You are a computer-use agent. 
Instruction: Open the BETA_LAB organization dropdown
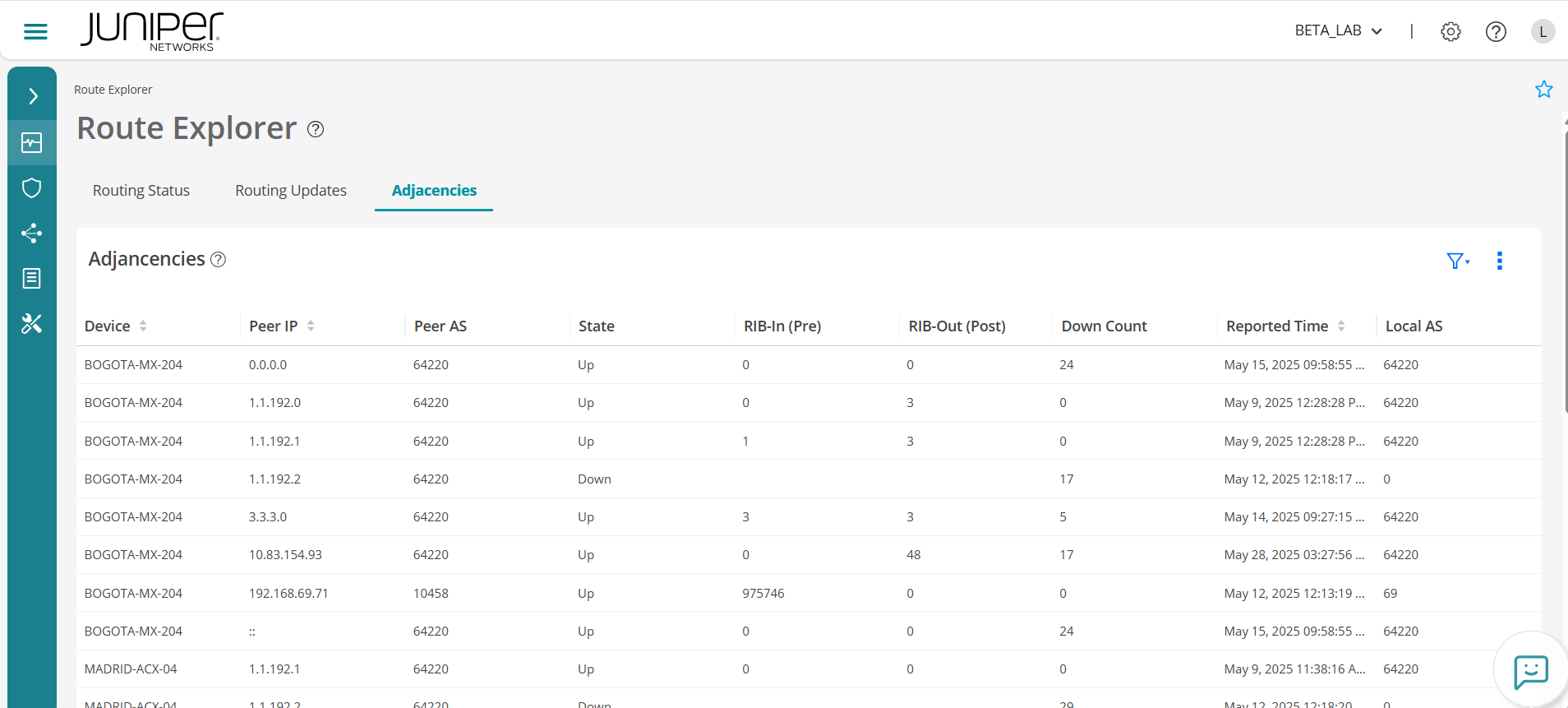click(x=1338, y=31)
